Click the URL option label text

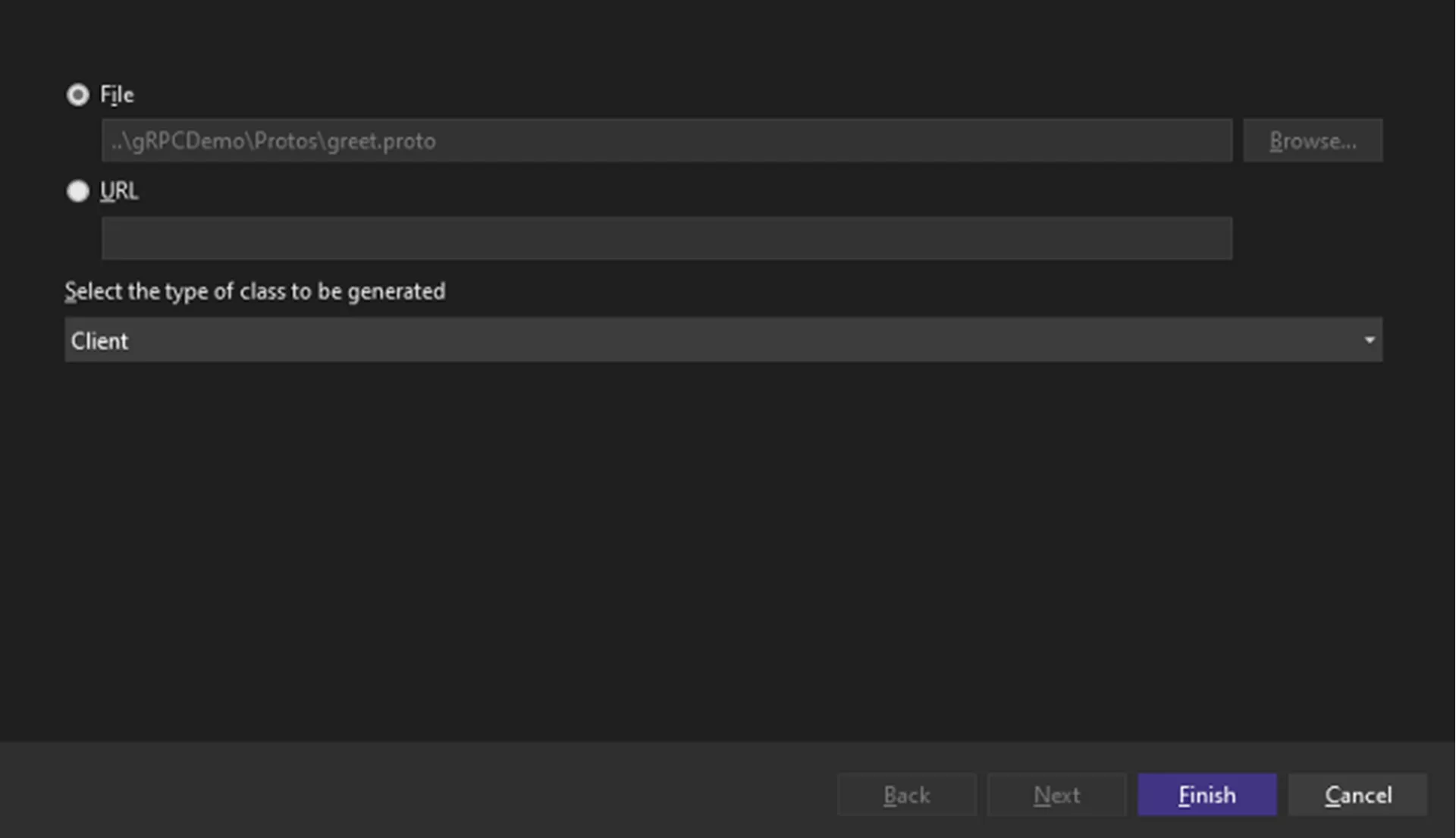(119, 191)
